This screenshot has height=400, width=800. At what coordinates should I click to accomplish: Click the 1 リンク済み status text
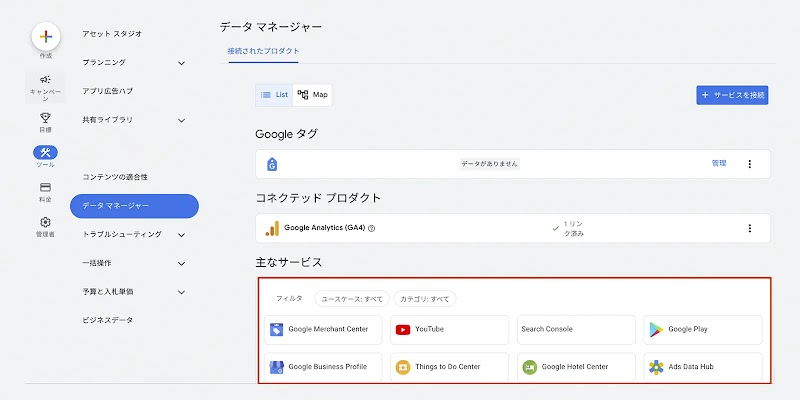573,229
